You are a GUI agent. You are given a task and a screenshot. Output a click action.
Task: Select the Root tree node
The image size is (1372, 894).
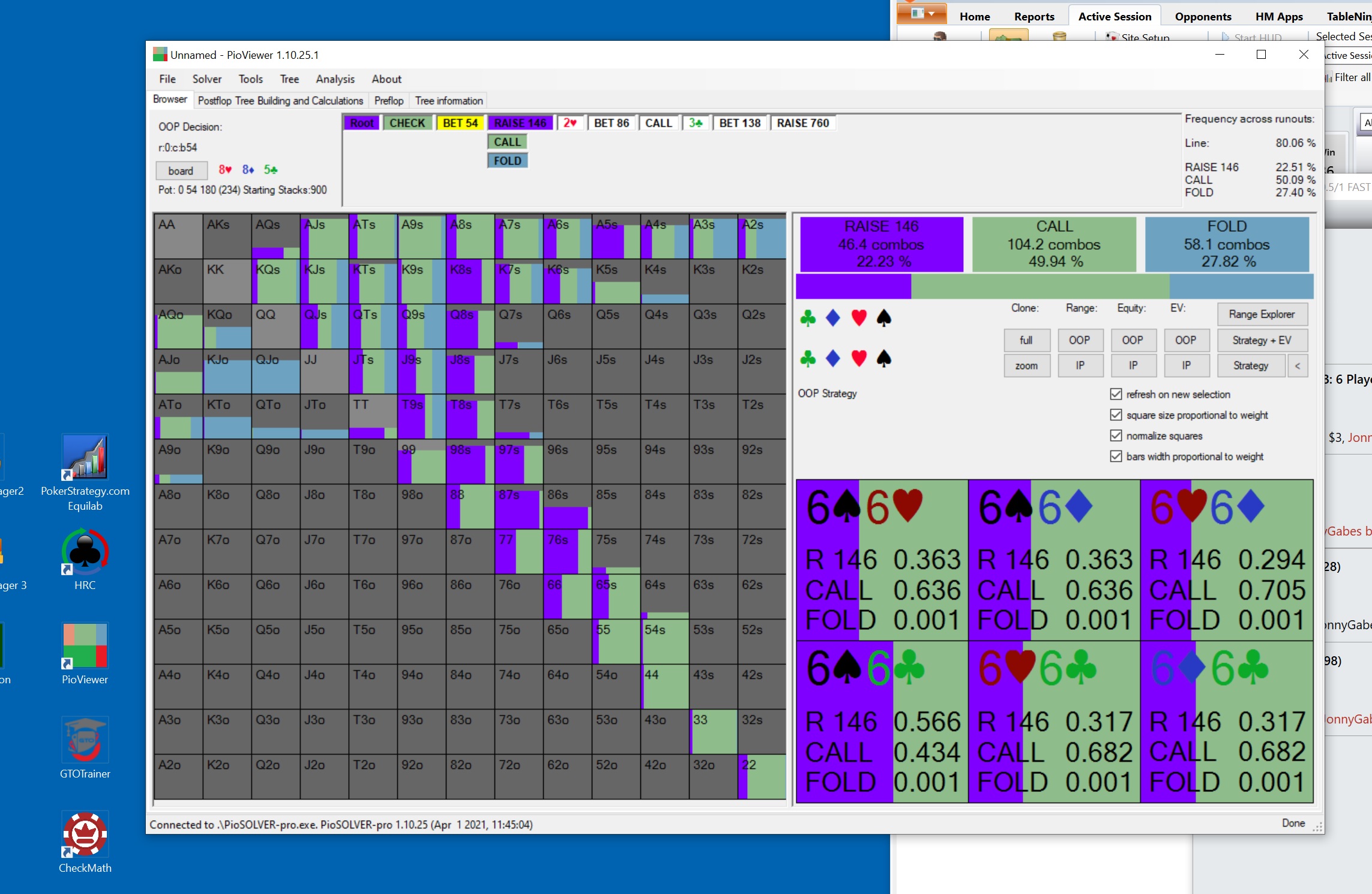click(x=362, y=123)
